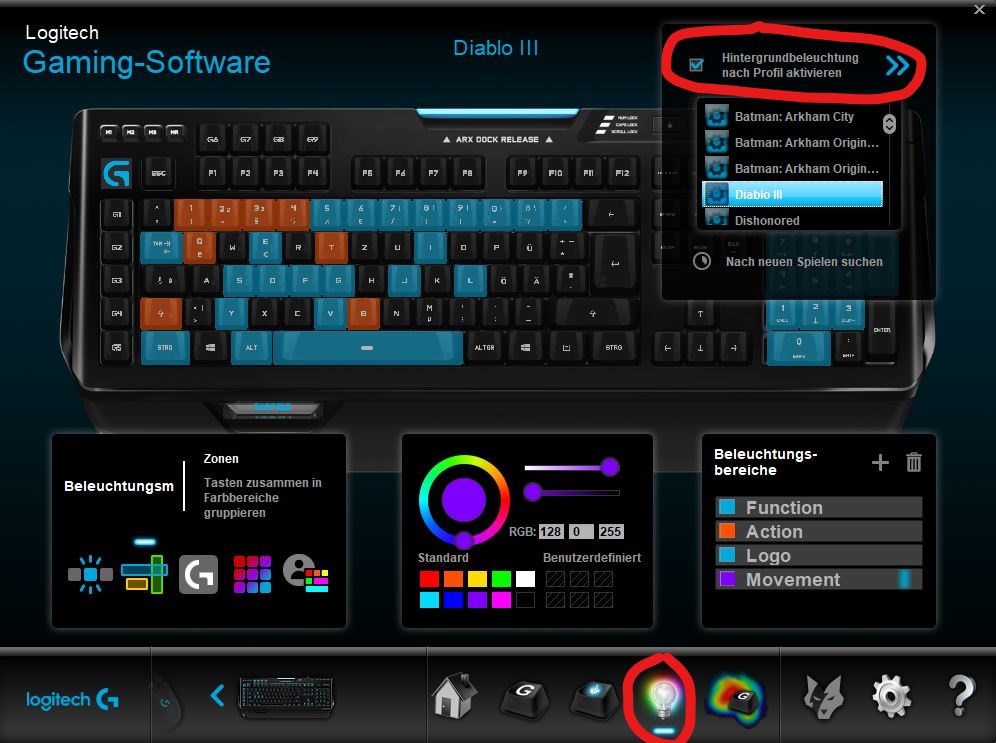Image resolution: width=996 pixels, height=743 pixels.
Task: Click the Logitech G logo
Action: click(72, 700)
